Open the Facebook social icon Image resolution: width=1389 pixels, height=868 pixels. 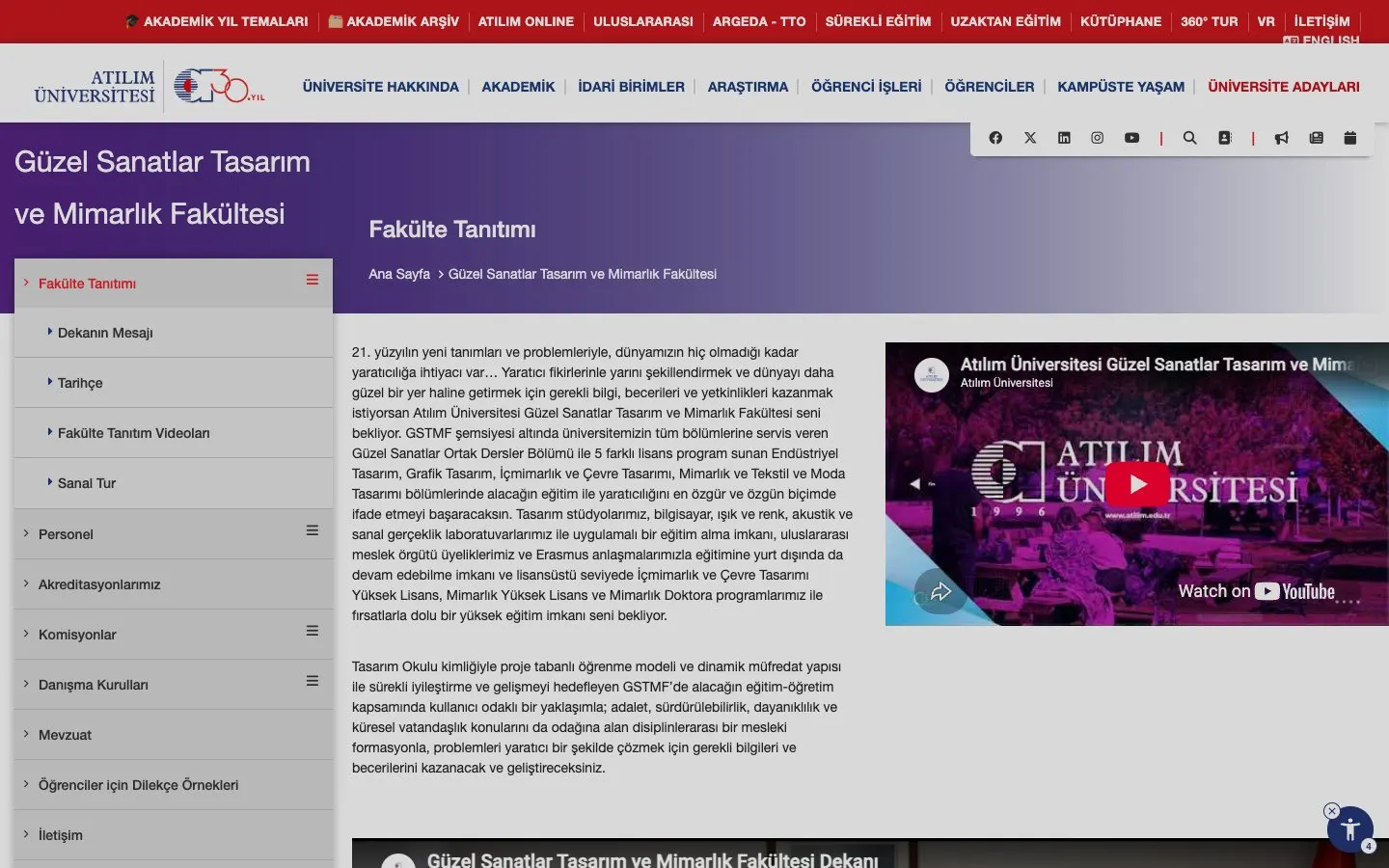(995, 138)
